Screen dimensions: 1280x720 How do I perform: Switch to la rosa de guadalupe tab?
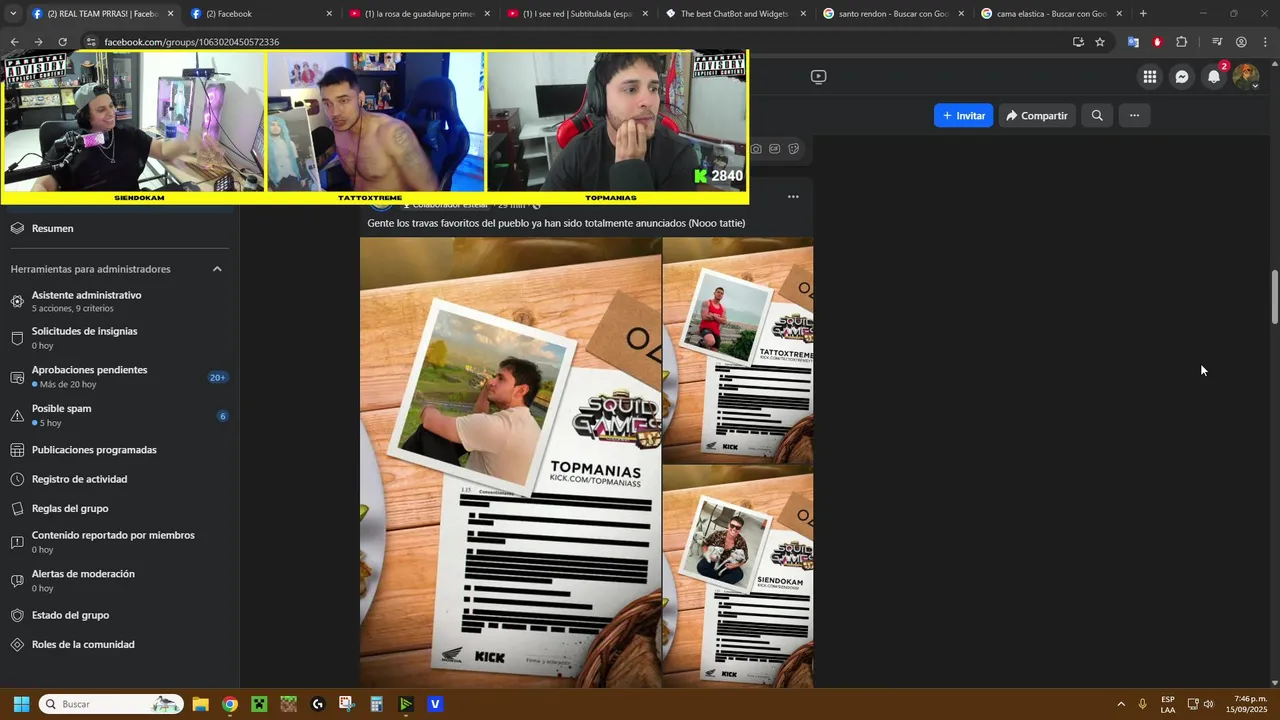tap(419, 14)
